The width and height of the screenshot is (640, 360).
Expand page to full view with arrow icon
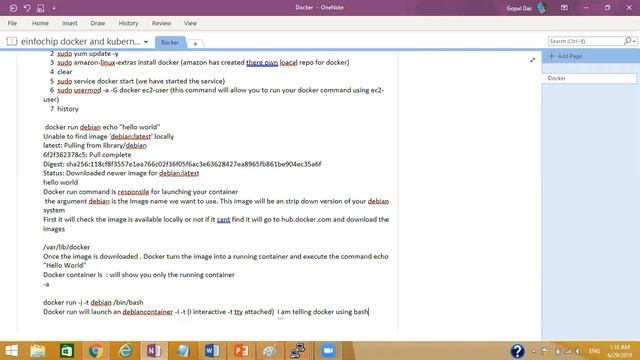coord(532,60)
